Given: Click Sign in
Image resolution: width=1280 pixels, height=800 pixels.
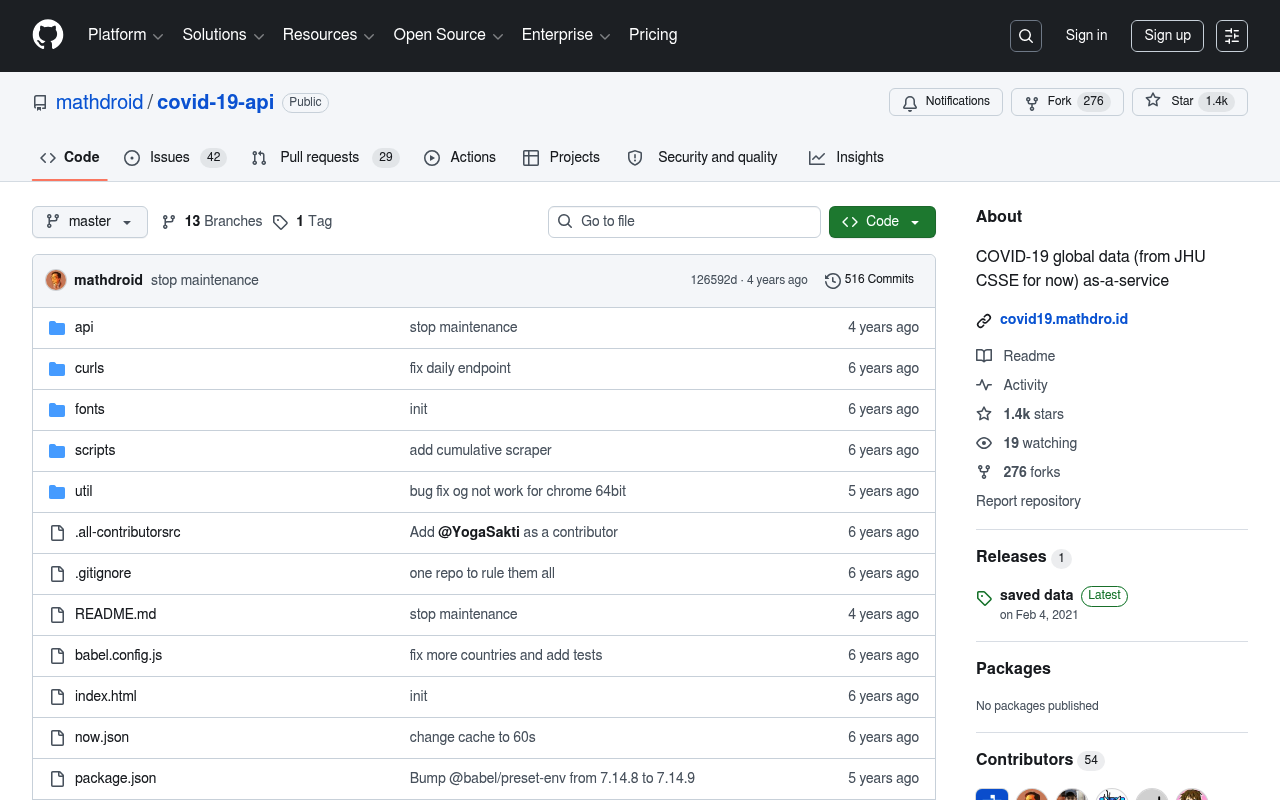Looking at the screenshot, I should click(1086, 35).
